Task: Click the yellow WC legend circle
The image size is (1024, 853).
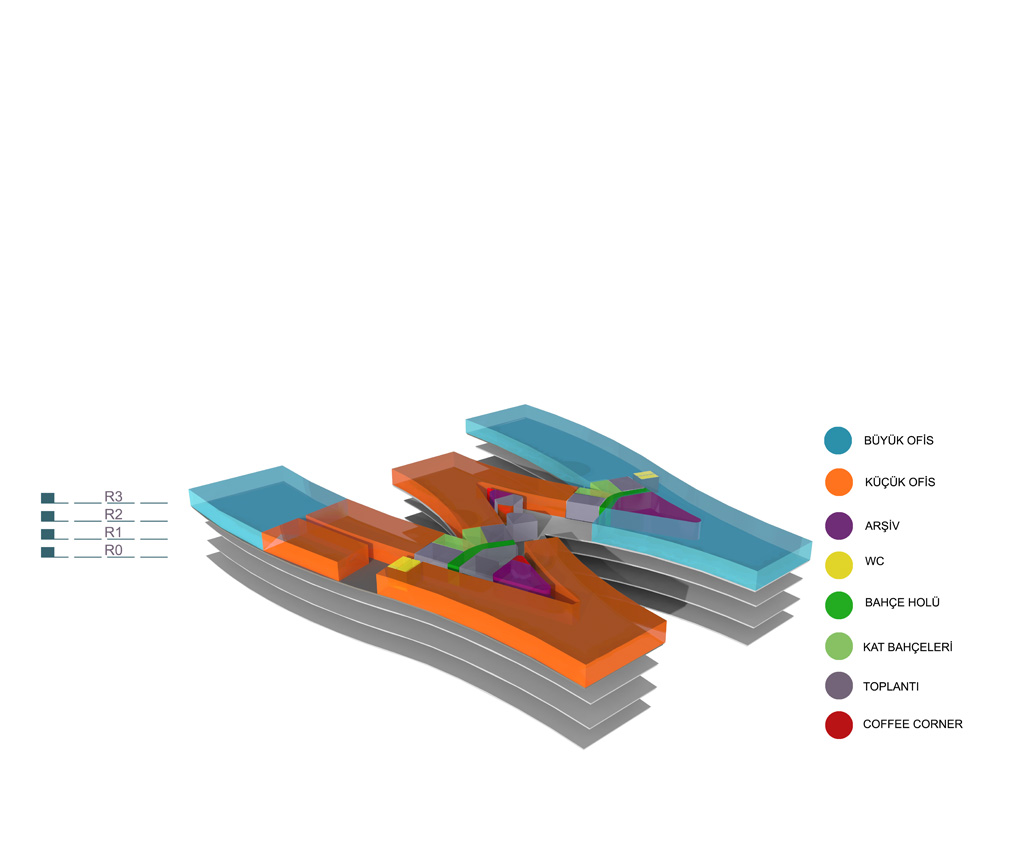Action: 839,565
